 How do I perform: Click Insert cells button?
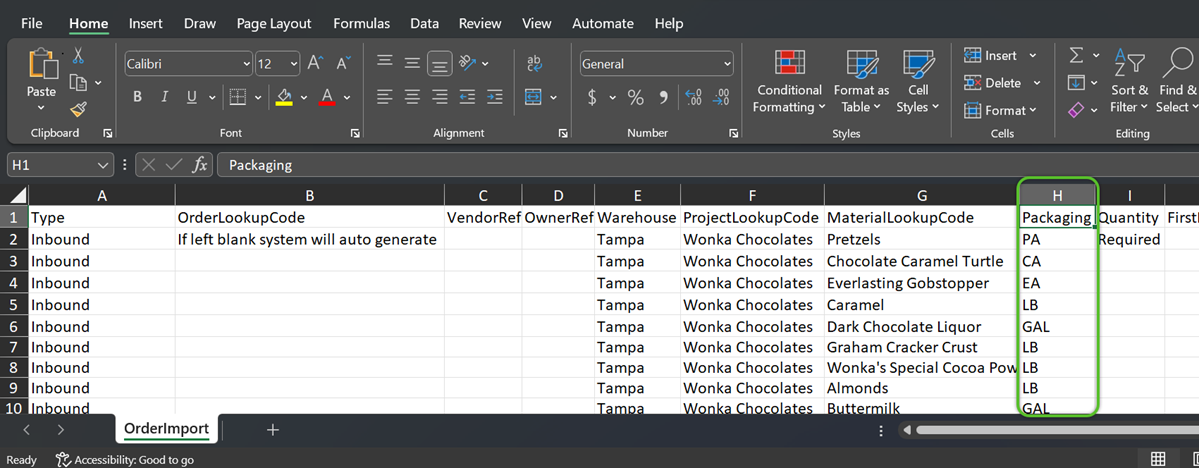pos(991,56)
